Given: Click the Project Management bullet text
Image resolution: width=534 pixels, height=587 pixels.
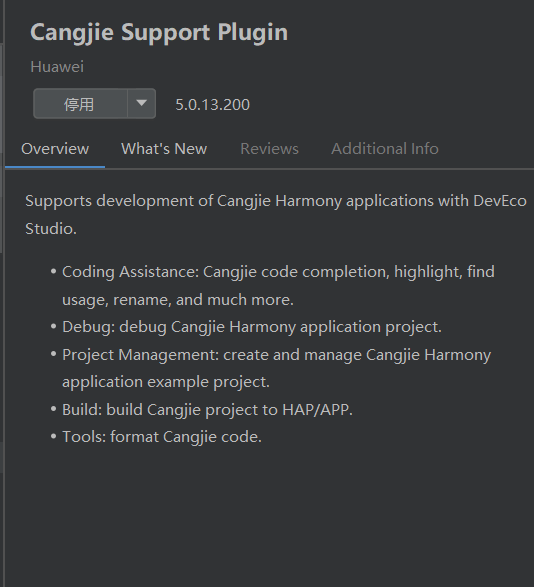Looking at the screenshot, I should pos(276,368).
